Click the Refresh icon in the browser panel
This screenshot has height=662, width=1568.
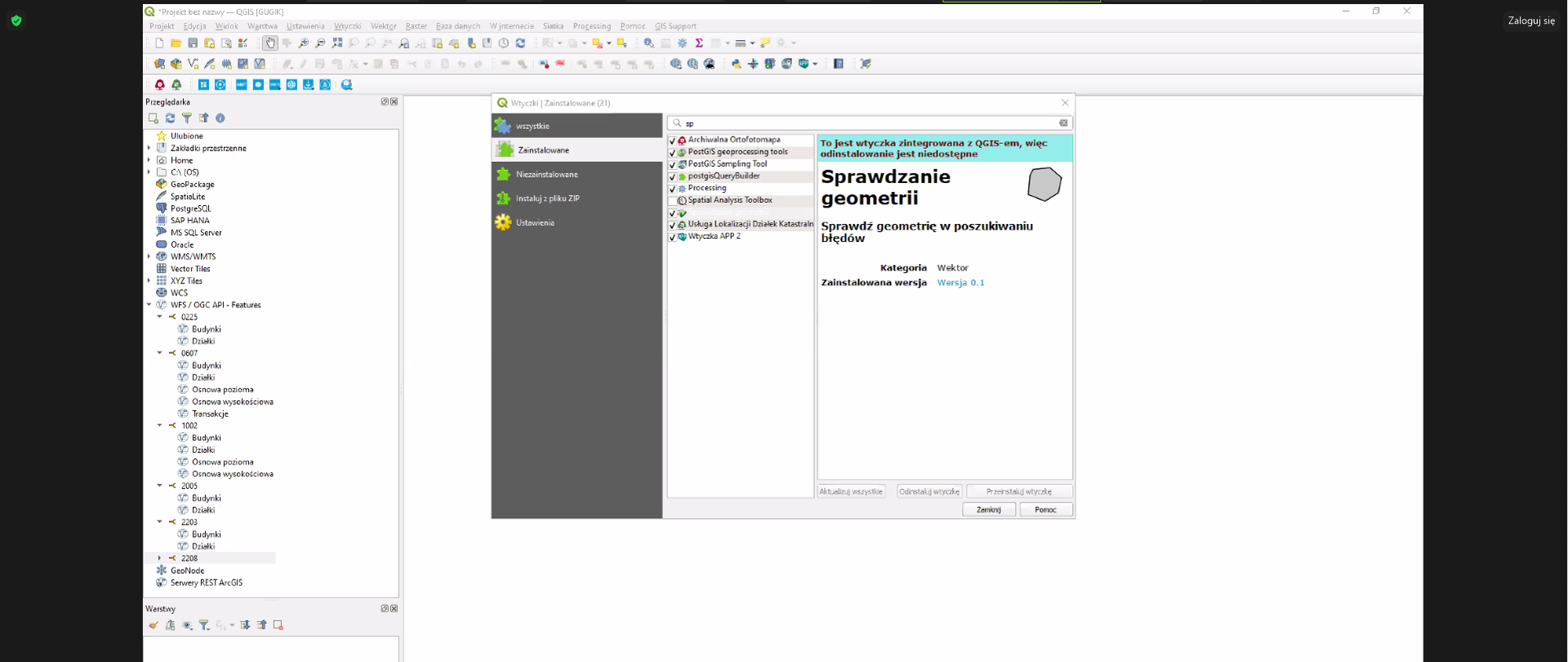(x=170, y=119)
